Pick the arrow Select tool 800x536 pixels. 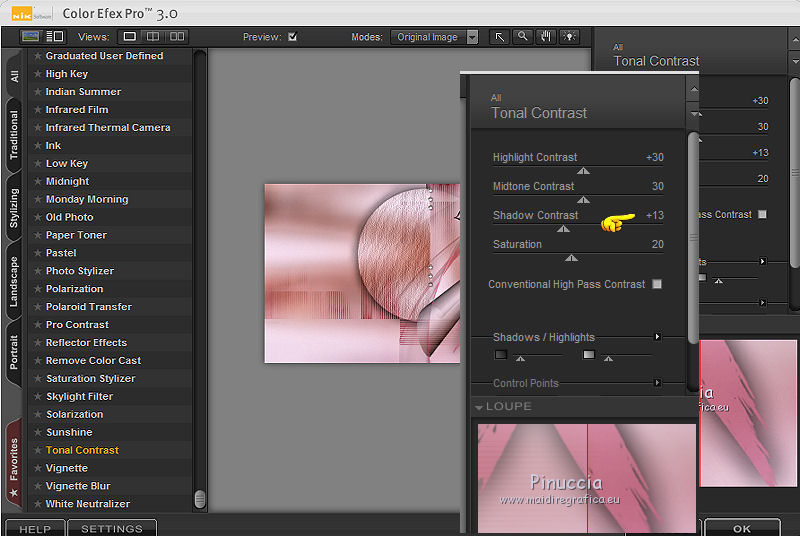(x=499, y=37)
